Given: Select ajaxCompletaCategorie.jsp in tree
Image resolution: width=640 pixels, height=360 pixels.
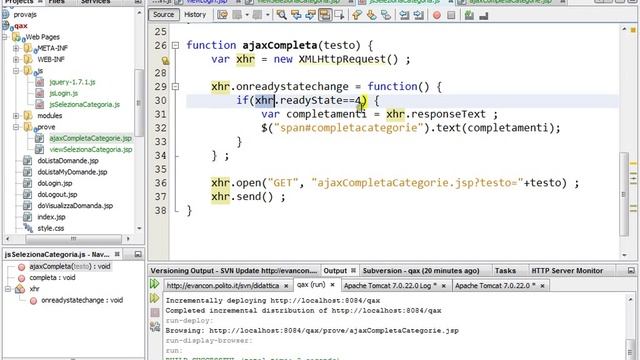Looking at the screenshot, I should (x=90, y=138).
